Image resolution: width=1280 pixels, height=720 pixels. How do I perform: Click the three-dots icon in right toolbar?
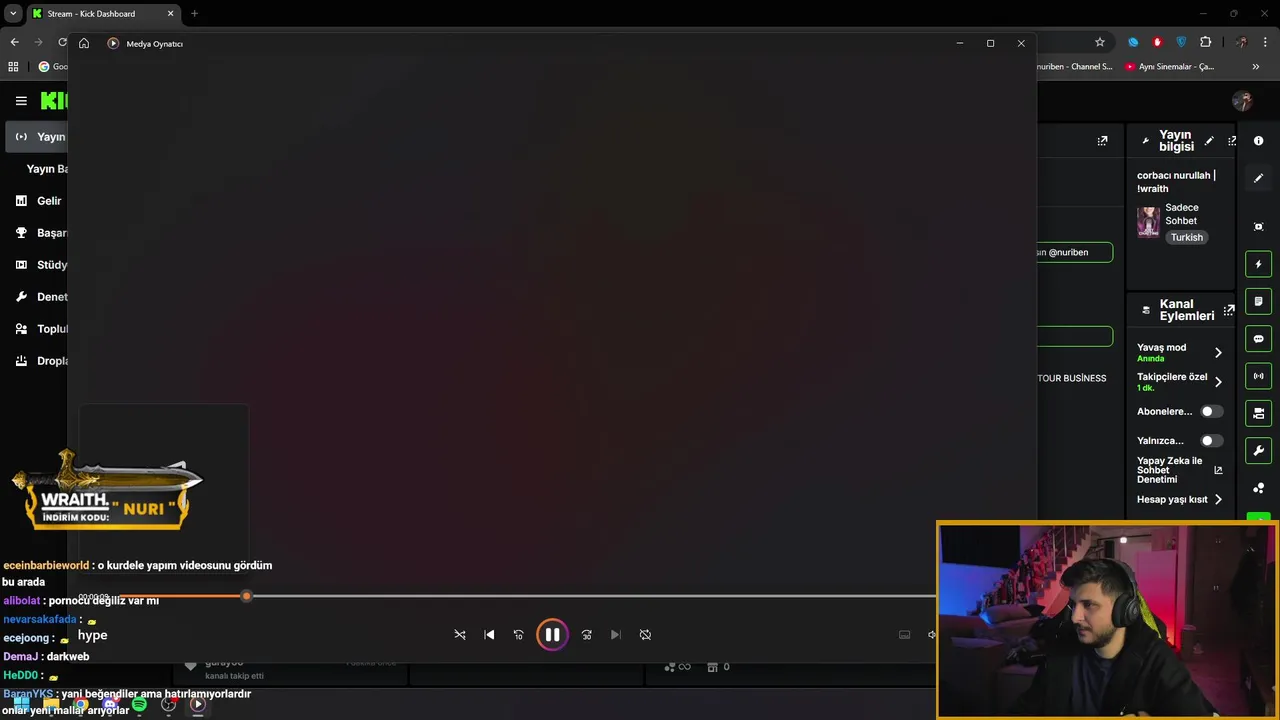[x=1258, y=488]
